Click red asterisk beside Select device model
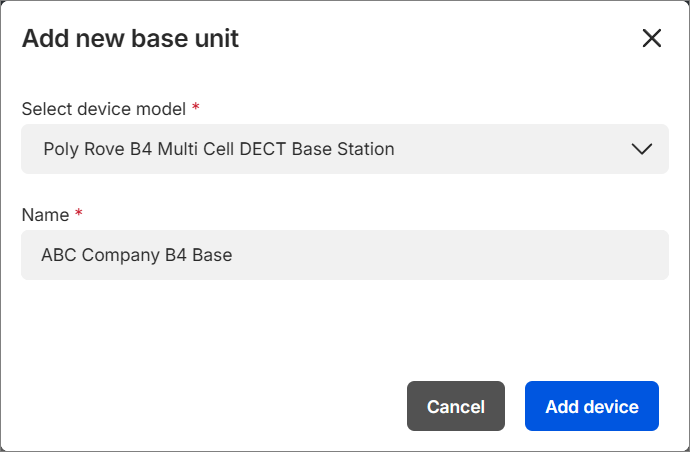This screenshot has width=690, height=452. point(195,106)
